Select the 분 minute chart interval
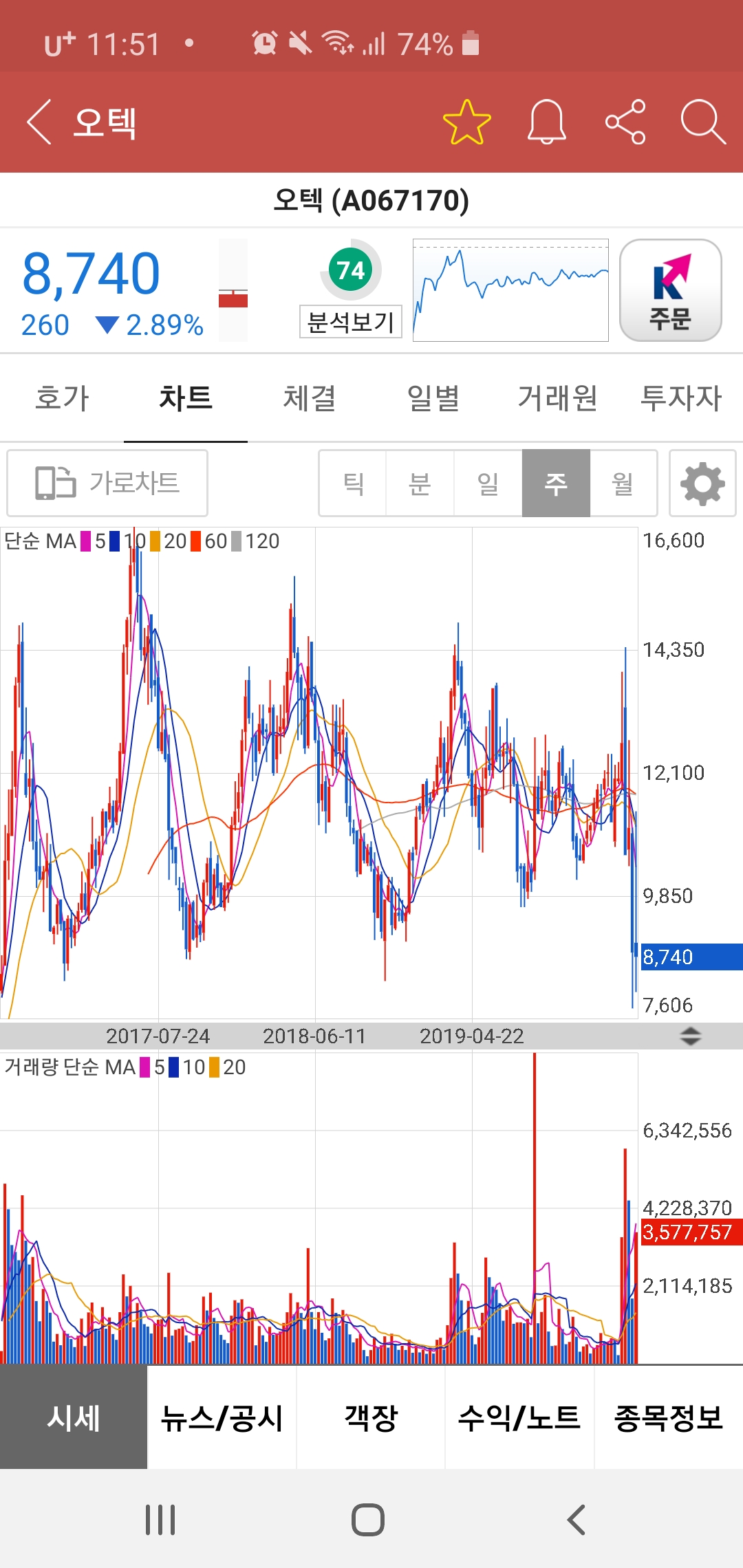Image resolution: width=743 pixels, height=1568 pixels. coord(420,483)
